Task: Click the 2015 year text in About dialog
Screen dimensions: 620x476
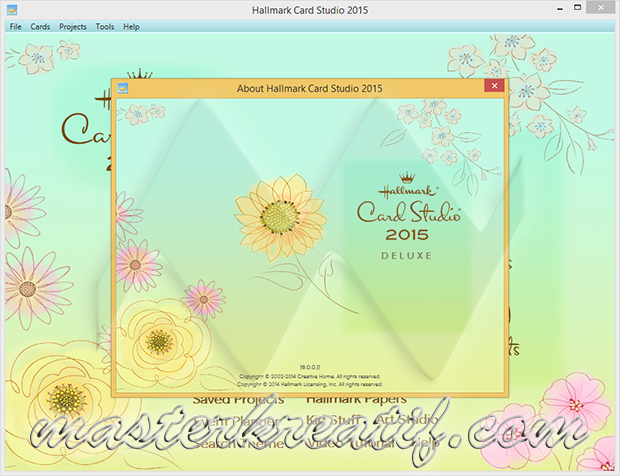Action: point(407,235)
